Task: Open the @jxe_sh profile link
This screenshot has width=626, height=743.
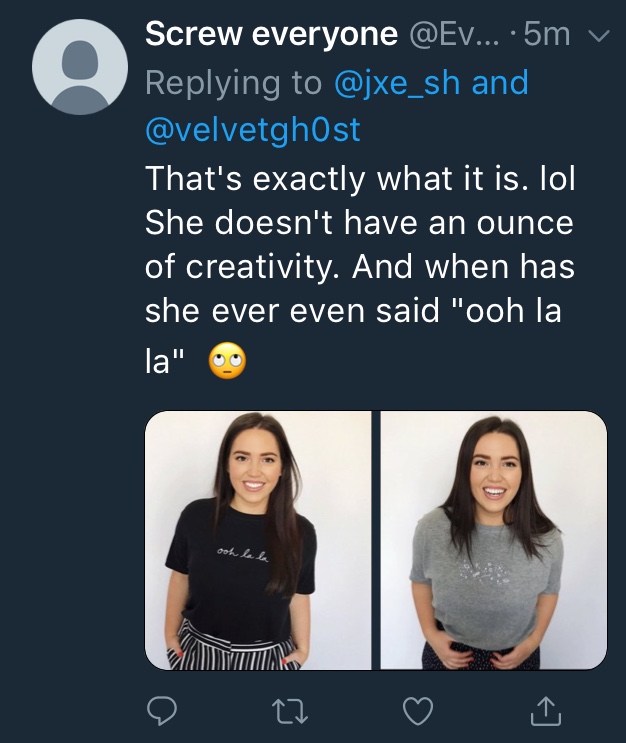Action: 401,82
